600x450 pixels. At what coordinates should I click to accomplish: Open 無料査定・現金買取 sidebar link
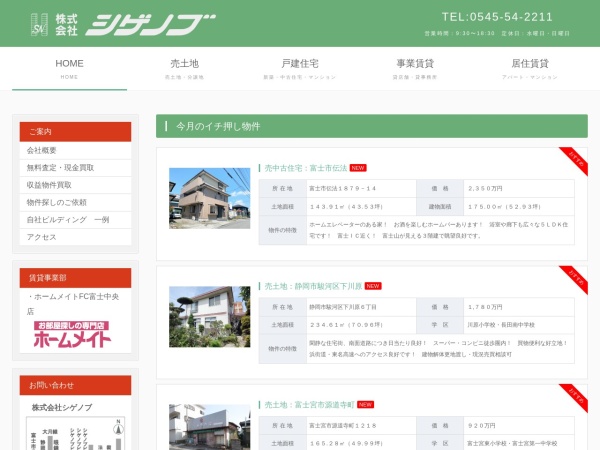click(75, 168)
